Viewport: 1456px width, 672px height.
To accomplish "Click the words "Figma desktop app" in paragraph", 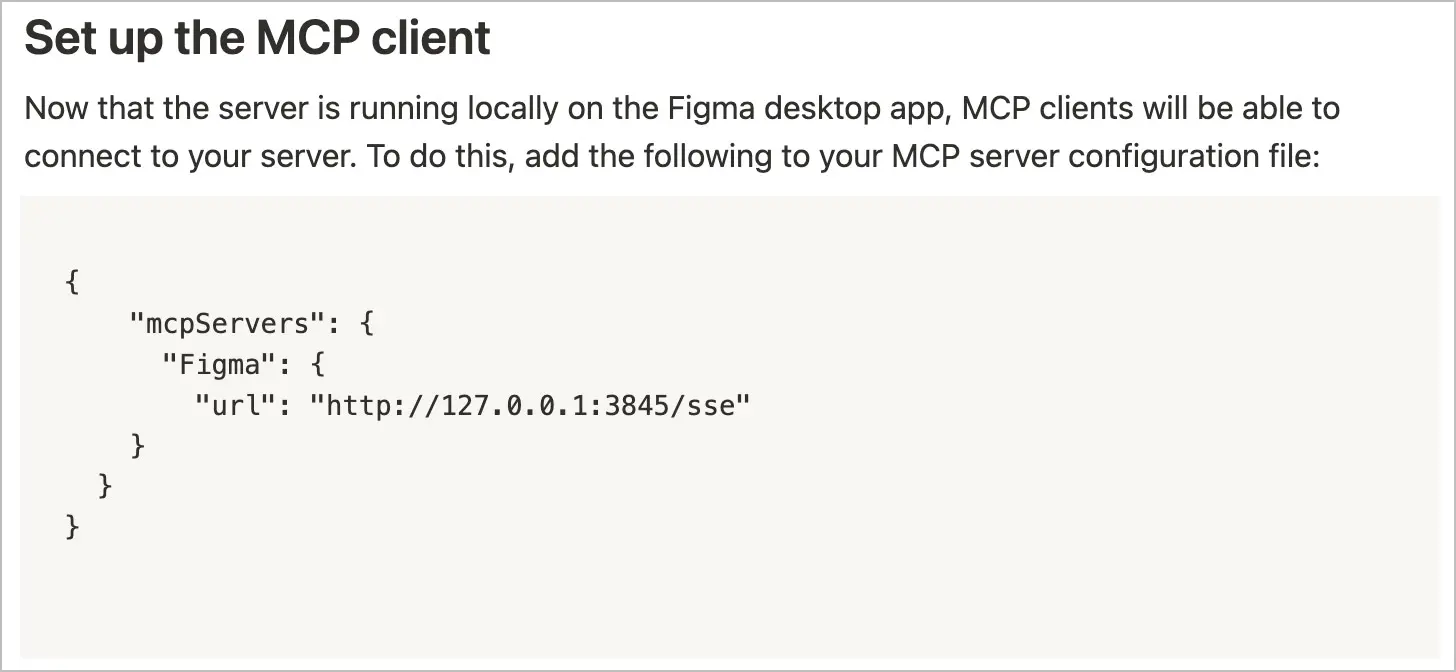I will point(810,108).
